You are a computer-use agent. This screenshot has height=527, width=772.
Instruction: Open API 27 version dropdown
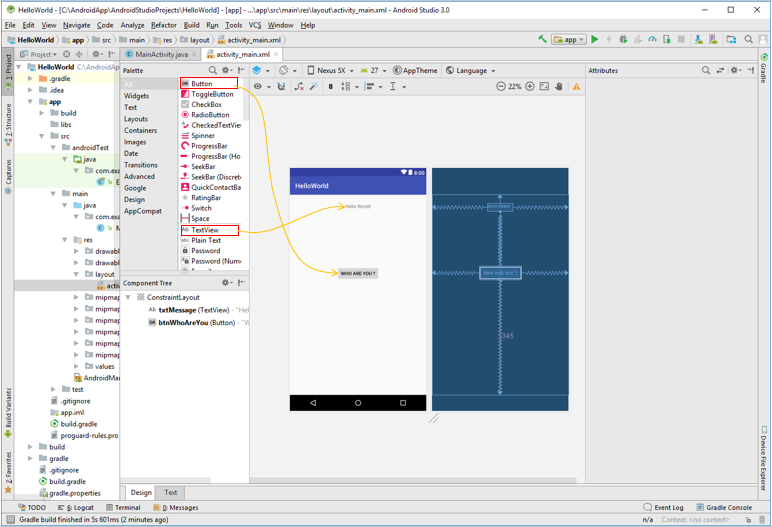374,70
